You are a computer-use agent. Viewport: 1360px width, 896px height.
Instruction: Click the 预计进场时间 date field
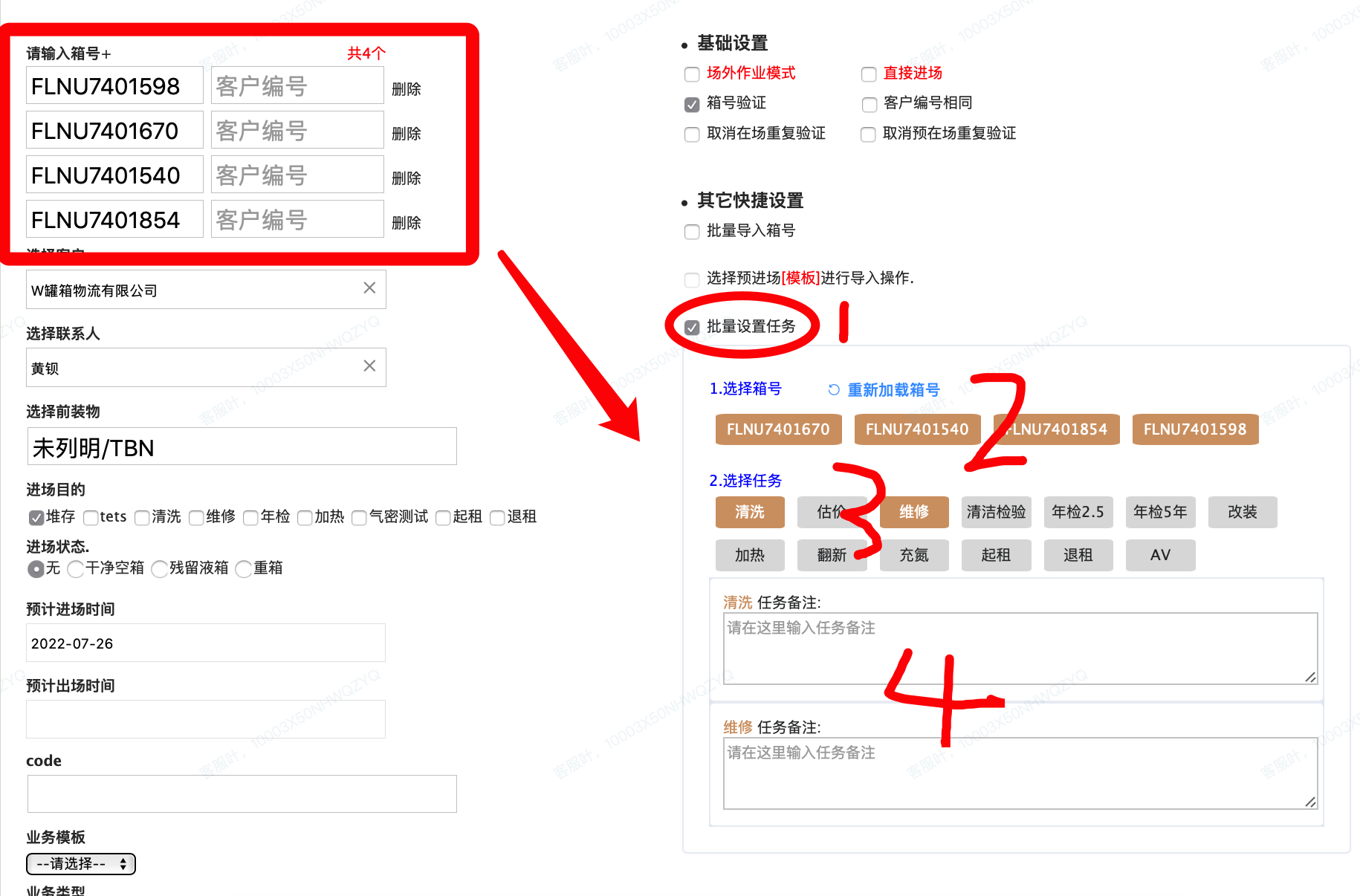[x=205, y=643]
